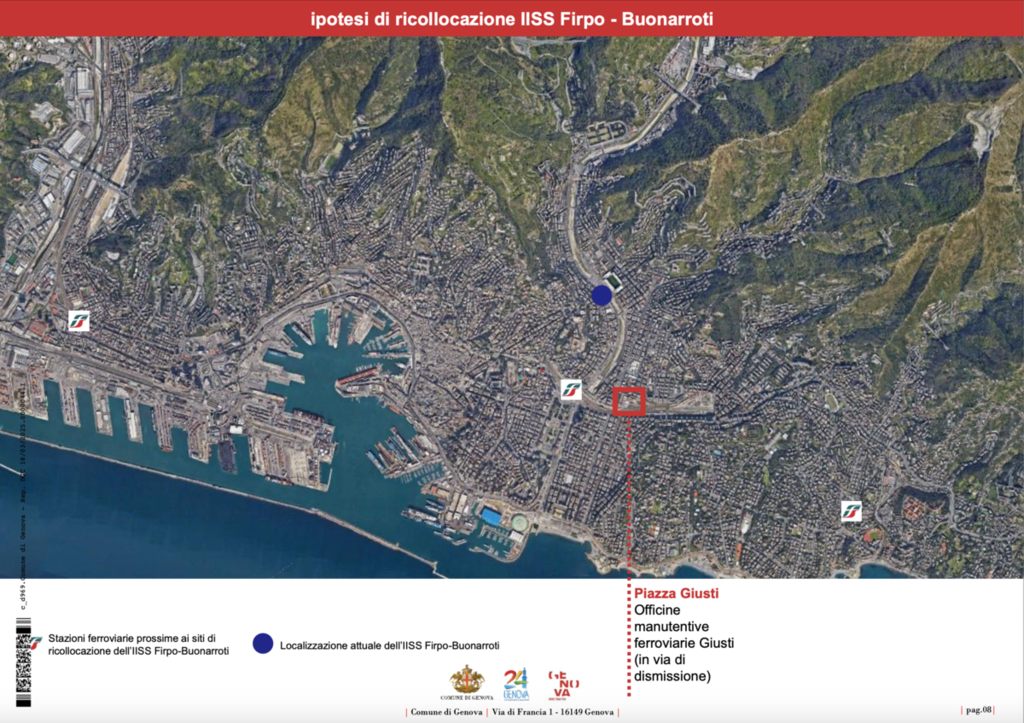Click the blue dot marker on the map

point(601,295)
